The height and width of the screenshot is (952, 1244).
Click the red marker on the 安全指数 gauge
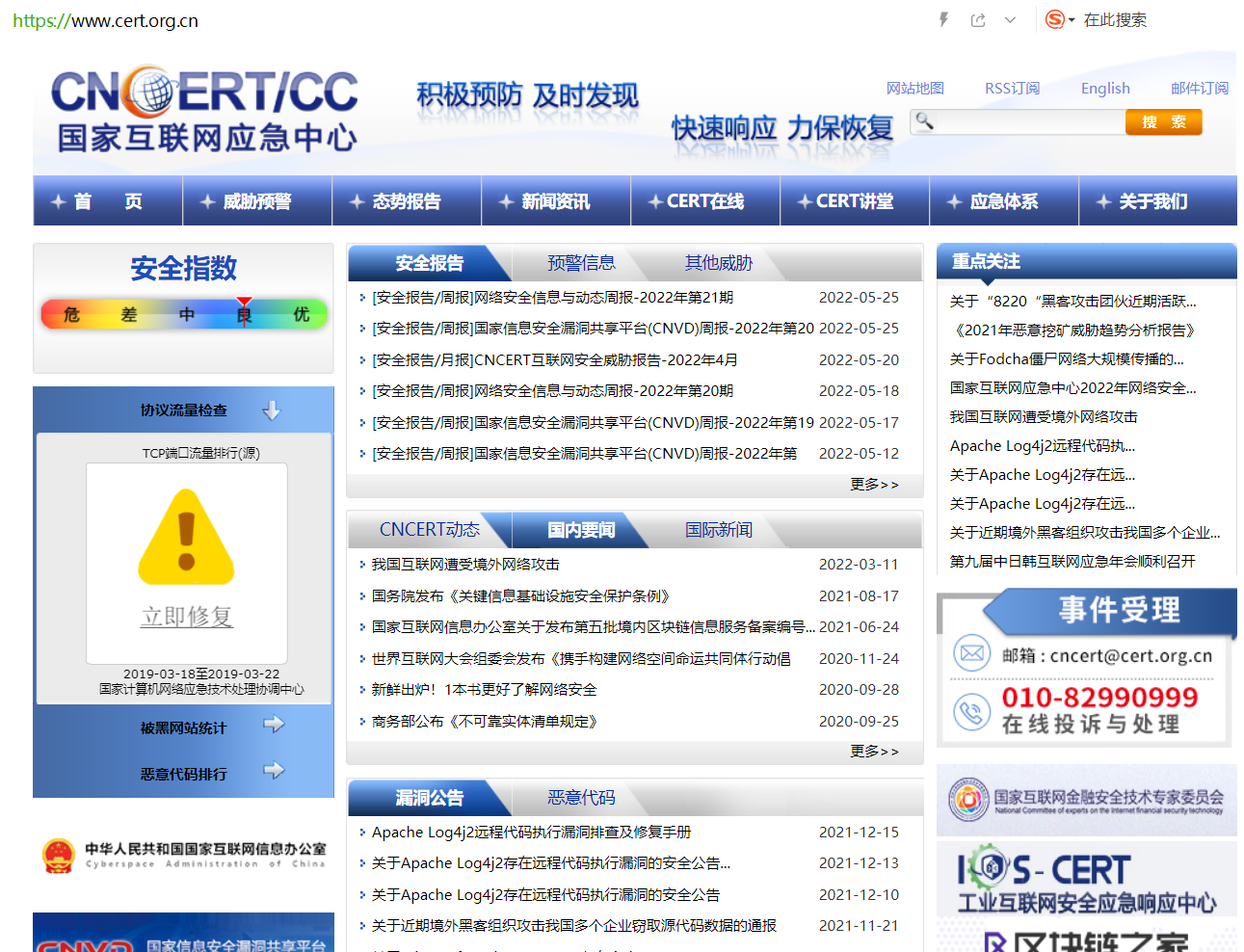(245, 302)
